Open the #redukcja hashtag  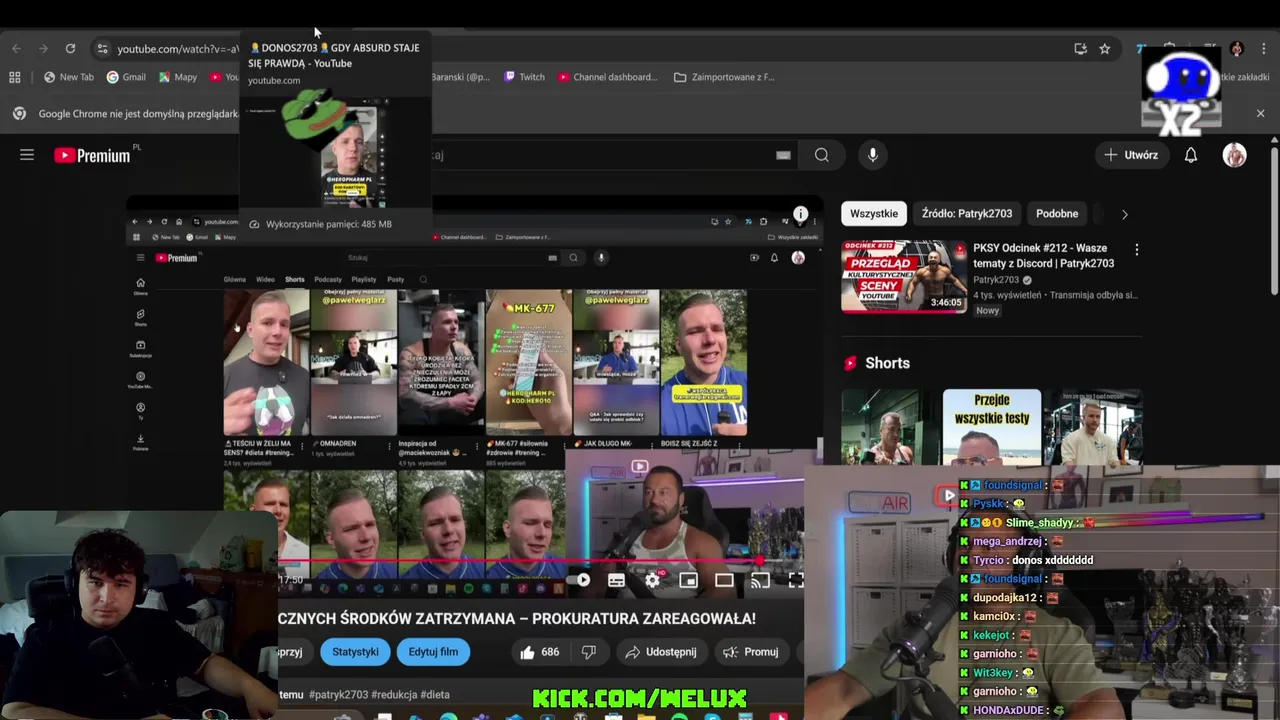click(x=393, y=694)
